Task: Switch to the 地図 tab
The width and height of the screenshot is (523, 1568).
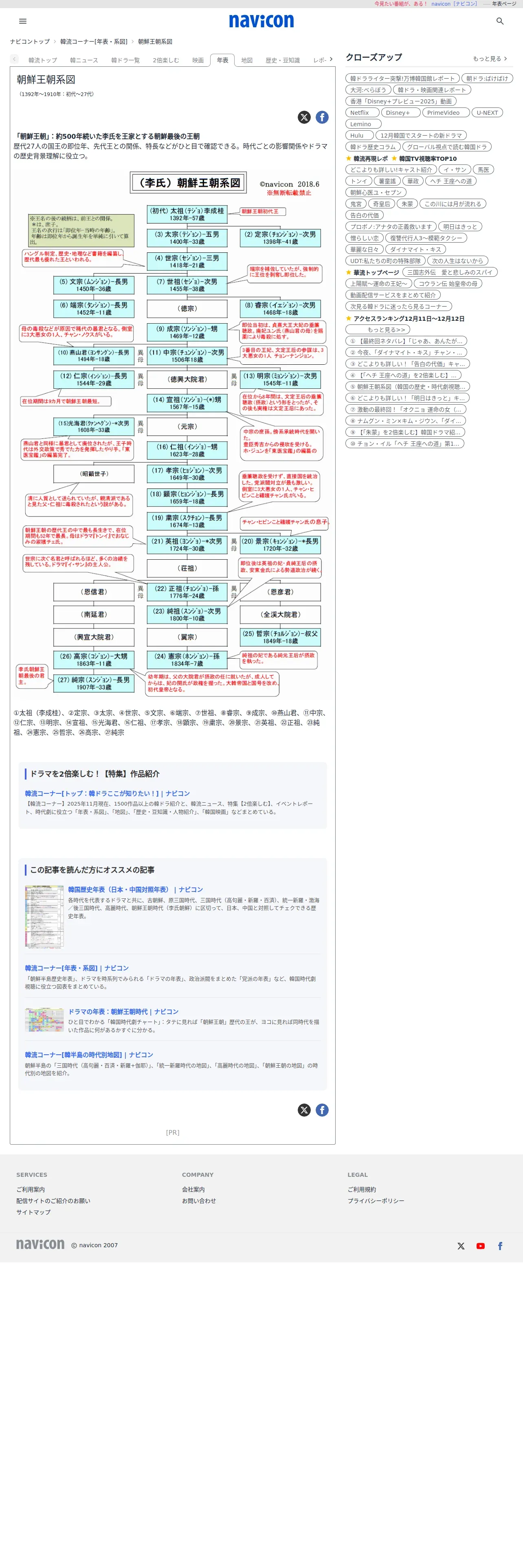Action: click(x=246, y=60)
